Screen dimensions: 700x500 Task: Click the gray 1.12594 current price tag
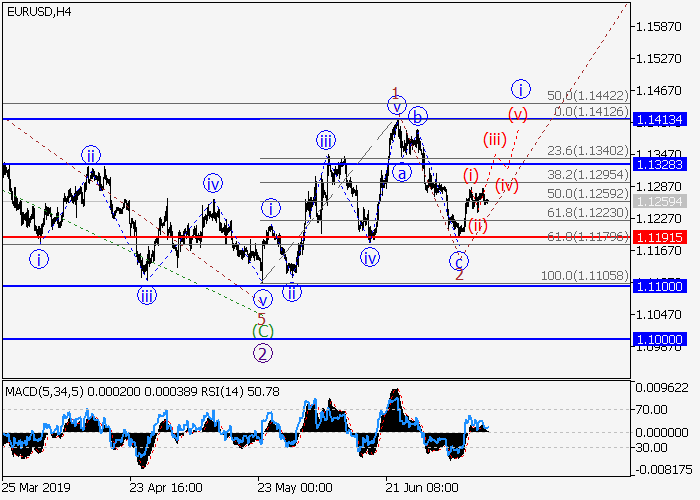(658, 202)
